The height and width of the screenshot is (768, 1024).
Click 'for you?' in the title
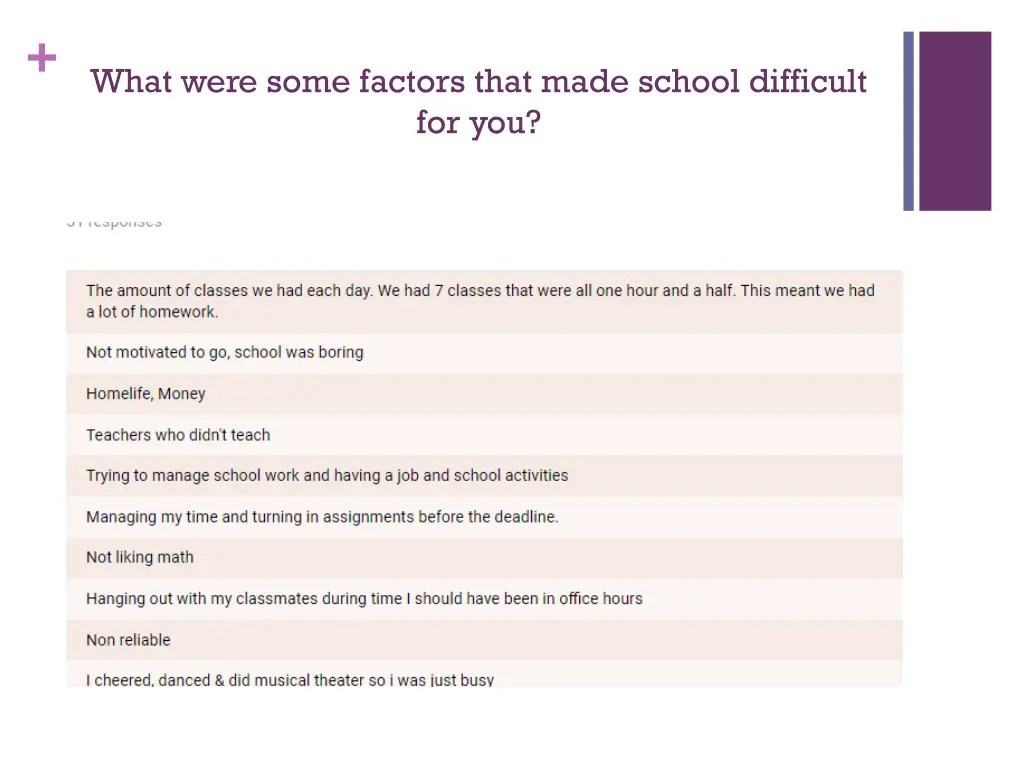pyautogui.click(x=479, y=123)
